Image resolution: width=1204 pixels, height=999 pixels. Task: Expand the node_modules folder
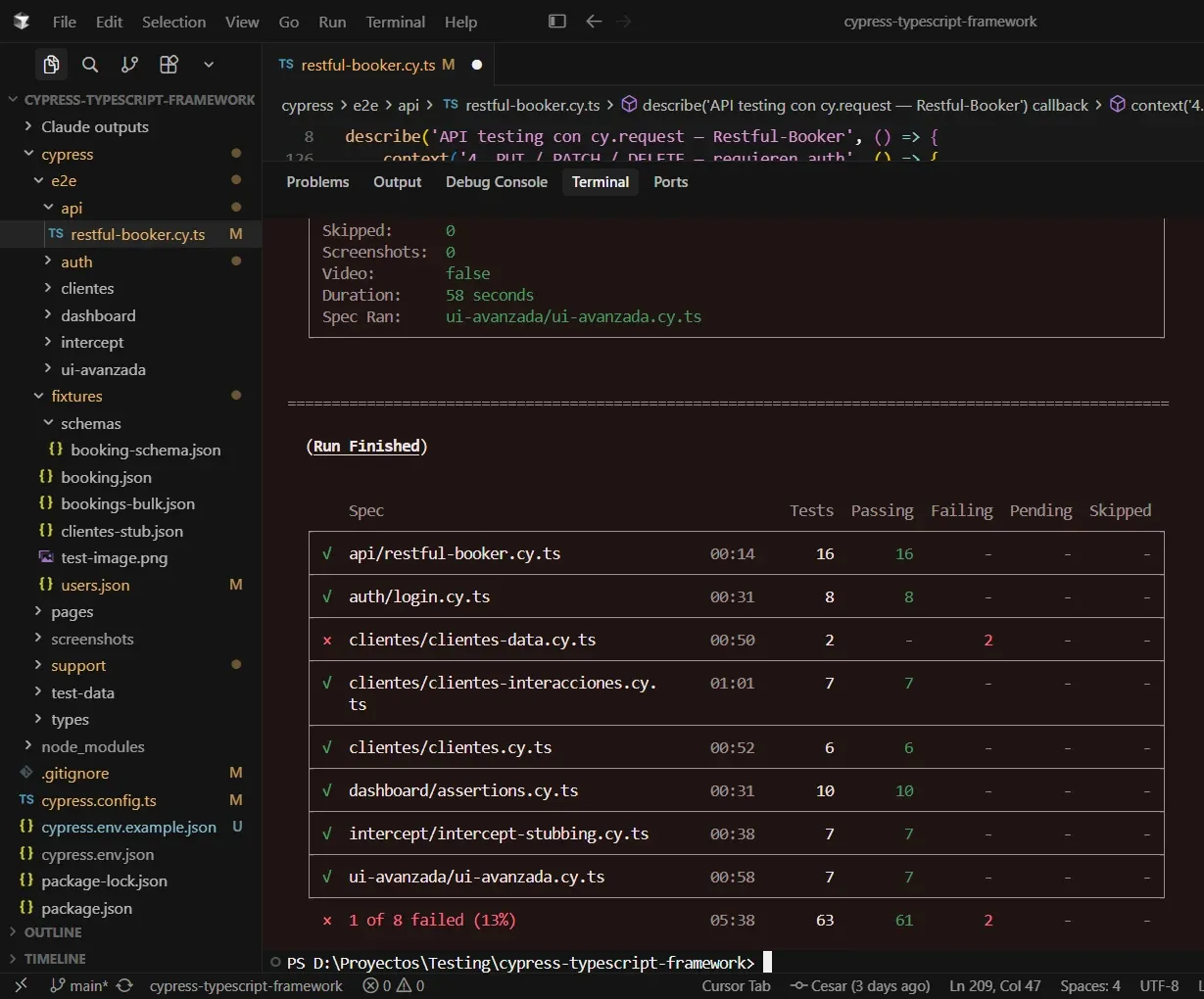pos(131,747)
